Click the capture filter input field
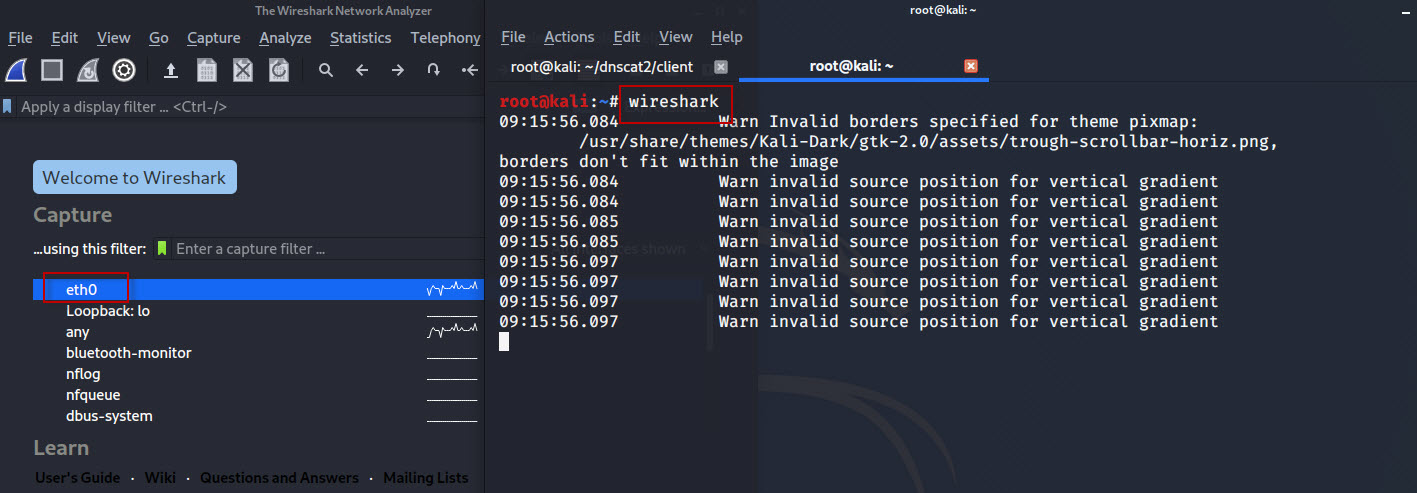The width and height of the screenshot is (1417, 493). click(328, 248)
